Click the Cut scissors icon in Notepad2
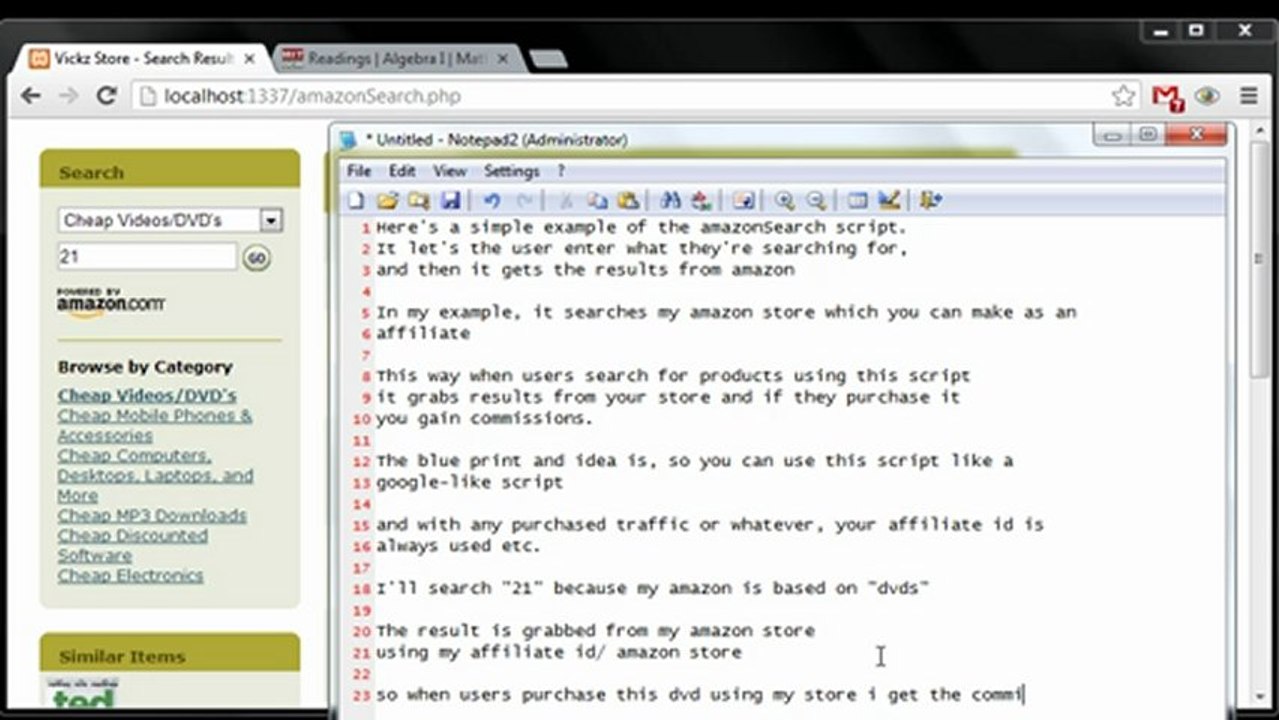 565,201
